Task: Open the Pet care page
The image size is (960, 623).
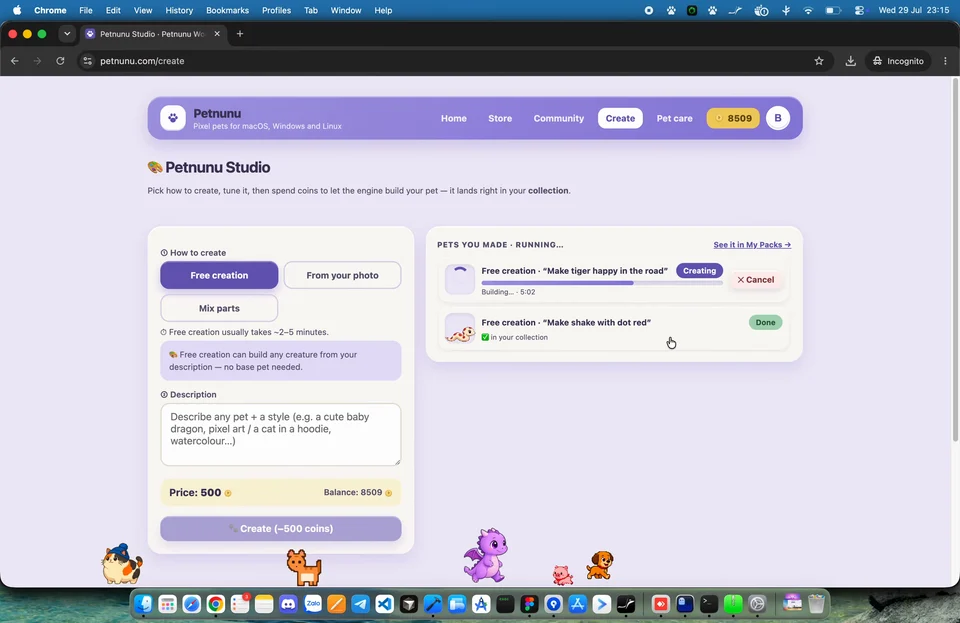Action: coord(674,118)
